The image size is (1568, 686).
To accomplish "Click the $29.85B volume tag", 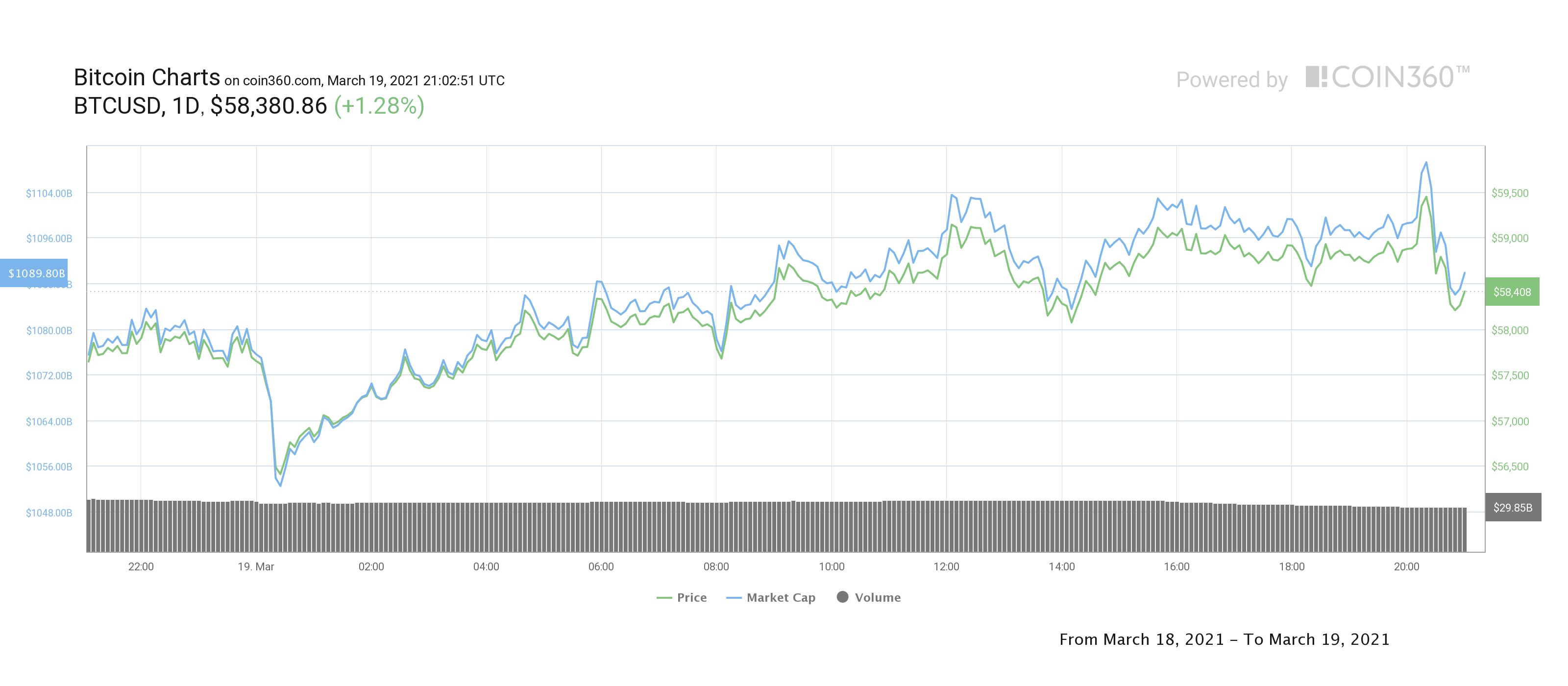I will [x=1513, y=507].
